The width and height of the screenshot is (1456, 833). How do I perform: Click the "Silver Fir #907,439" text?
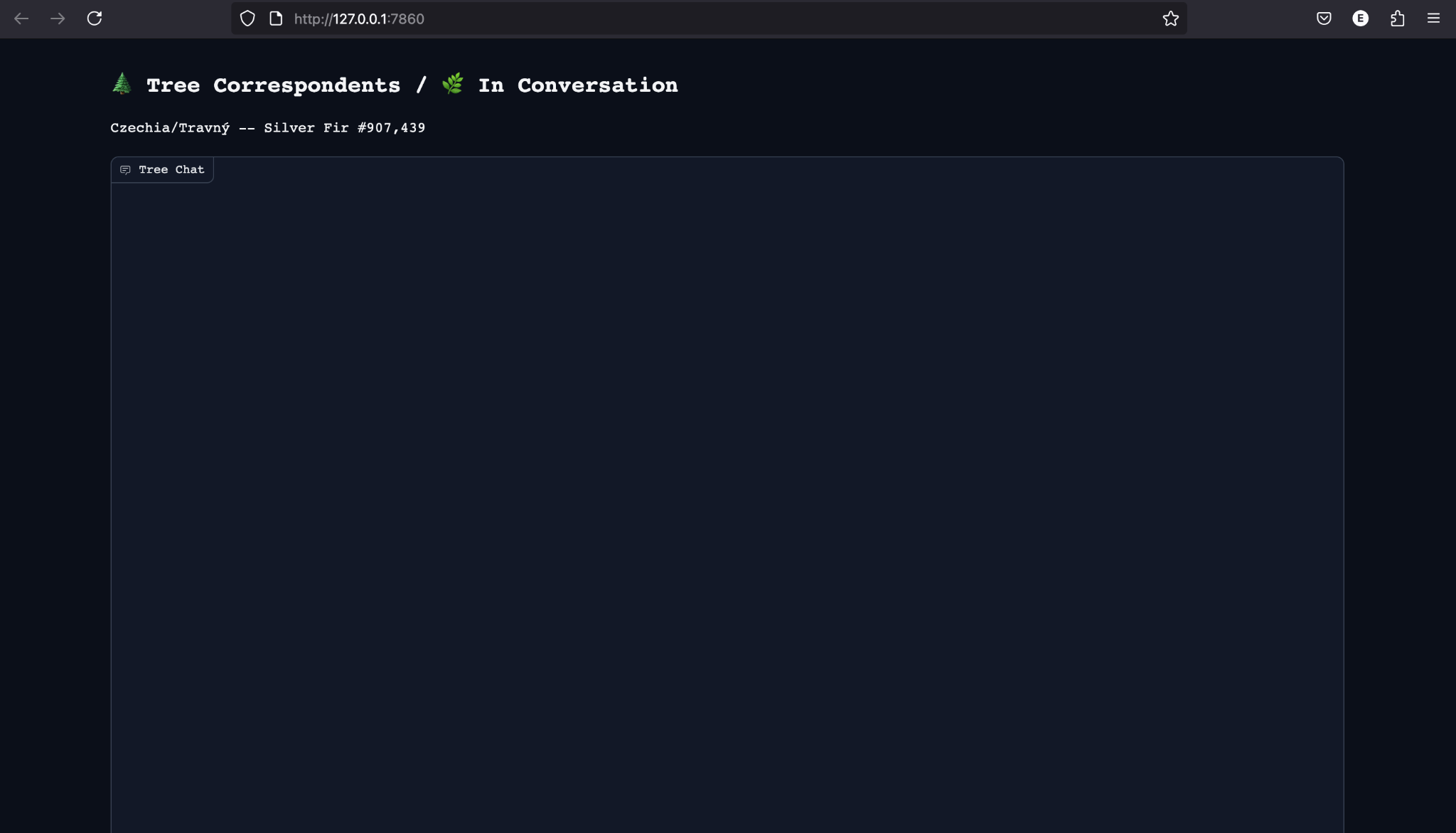pyautogui.click(x=345, y=128)
